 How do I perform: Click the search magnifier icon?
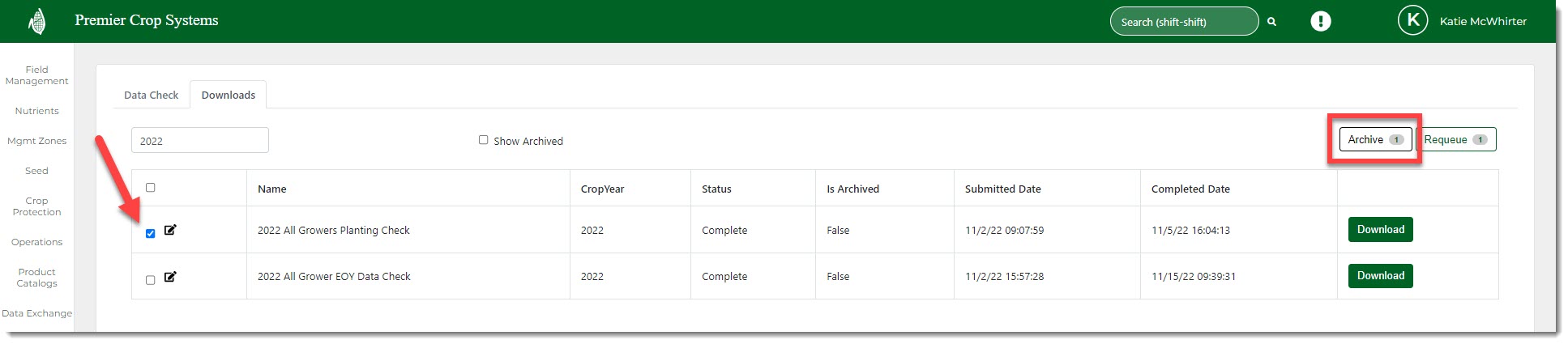click(x=1271, y=22)
